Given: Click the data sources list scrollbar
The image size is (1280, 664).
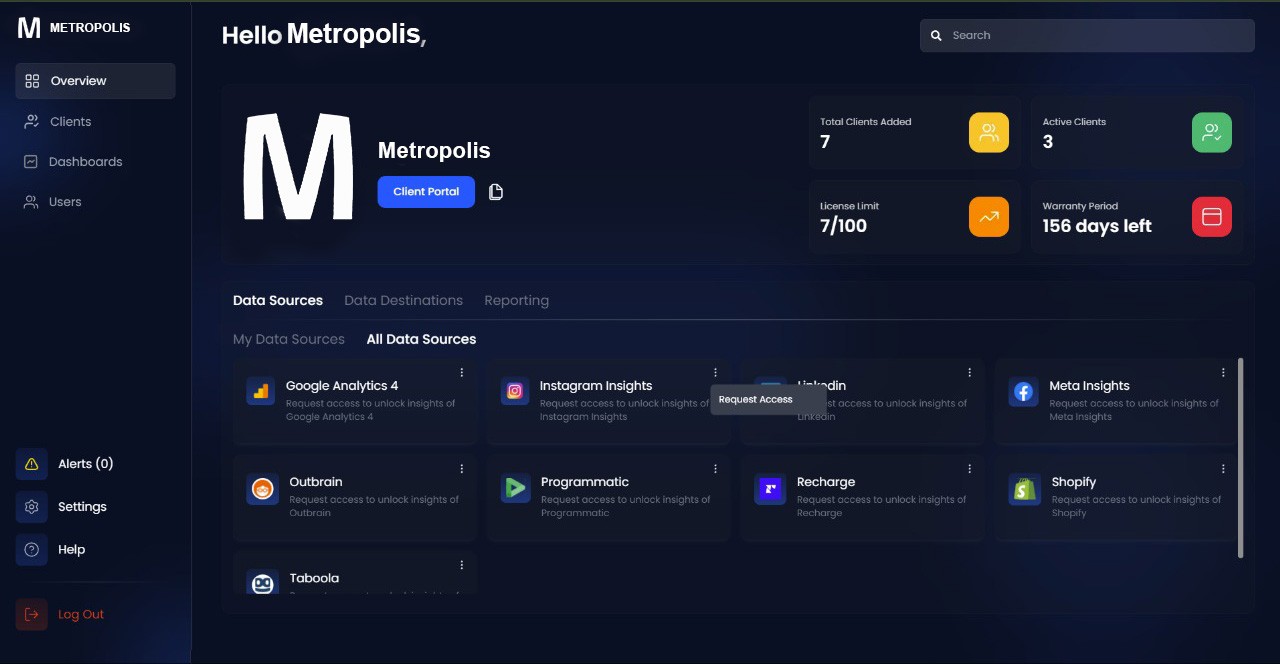Looking at the screenshot, I should pyautogui.click(x=1241, y=458).
